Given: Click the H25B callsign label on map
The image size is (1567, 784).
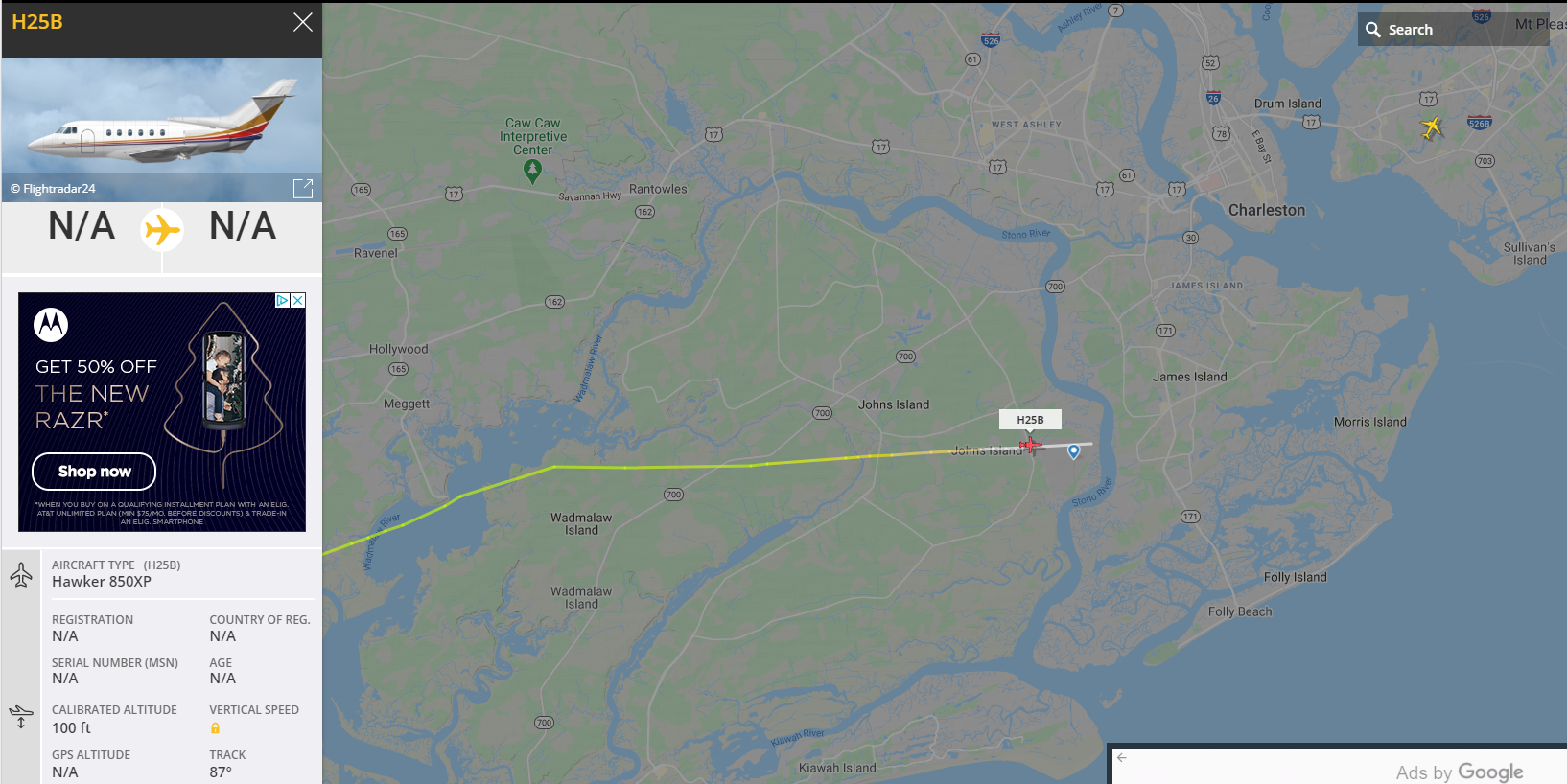Looking at the screenshot, I should (x=1030, y=420).
